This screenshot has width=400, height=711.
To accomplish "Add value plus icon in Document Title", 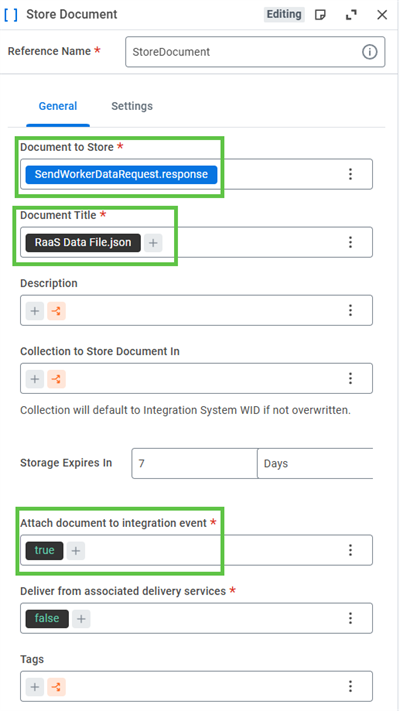I will click(x=153, y=243).
